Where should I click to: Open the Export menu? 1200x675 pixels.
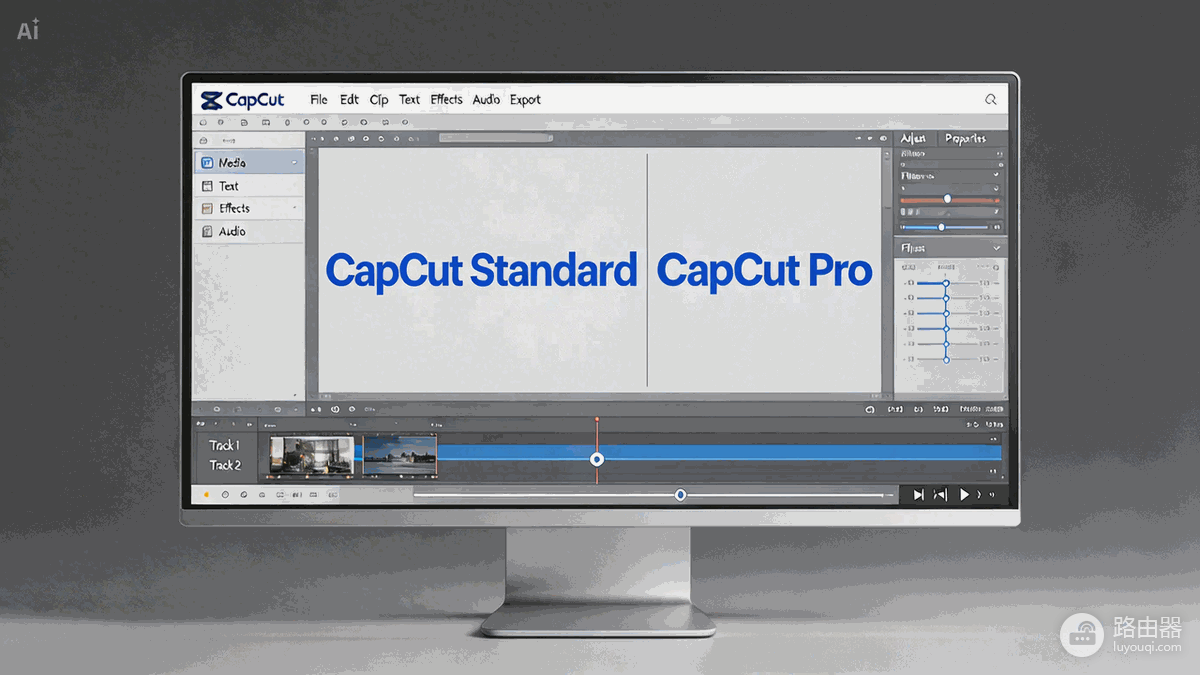(525, 100)
